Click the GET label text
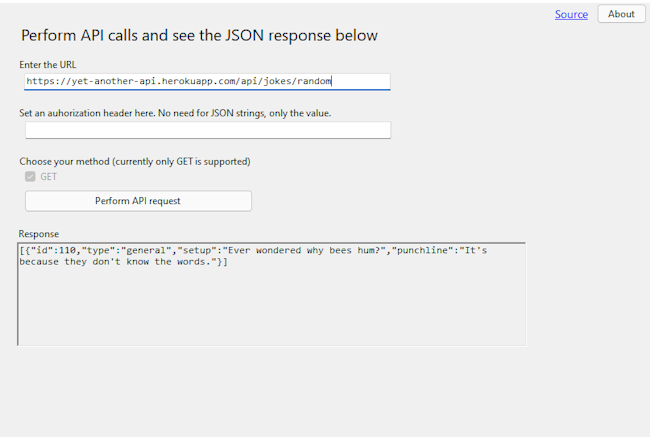This screenshot has width=650, height=437. pyautogui.click(x=49, y=177)
